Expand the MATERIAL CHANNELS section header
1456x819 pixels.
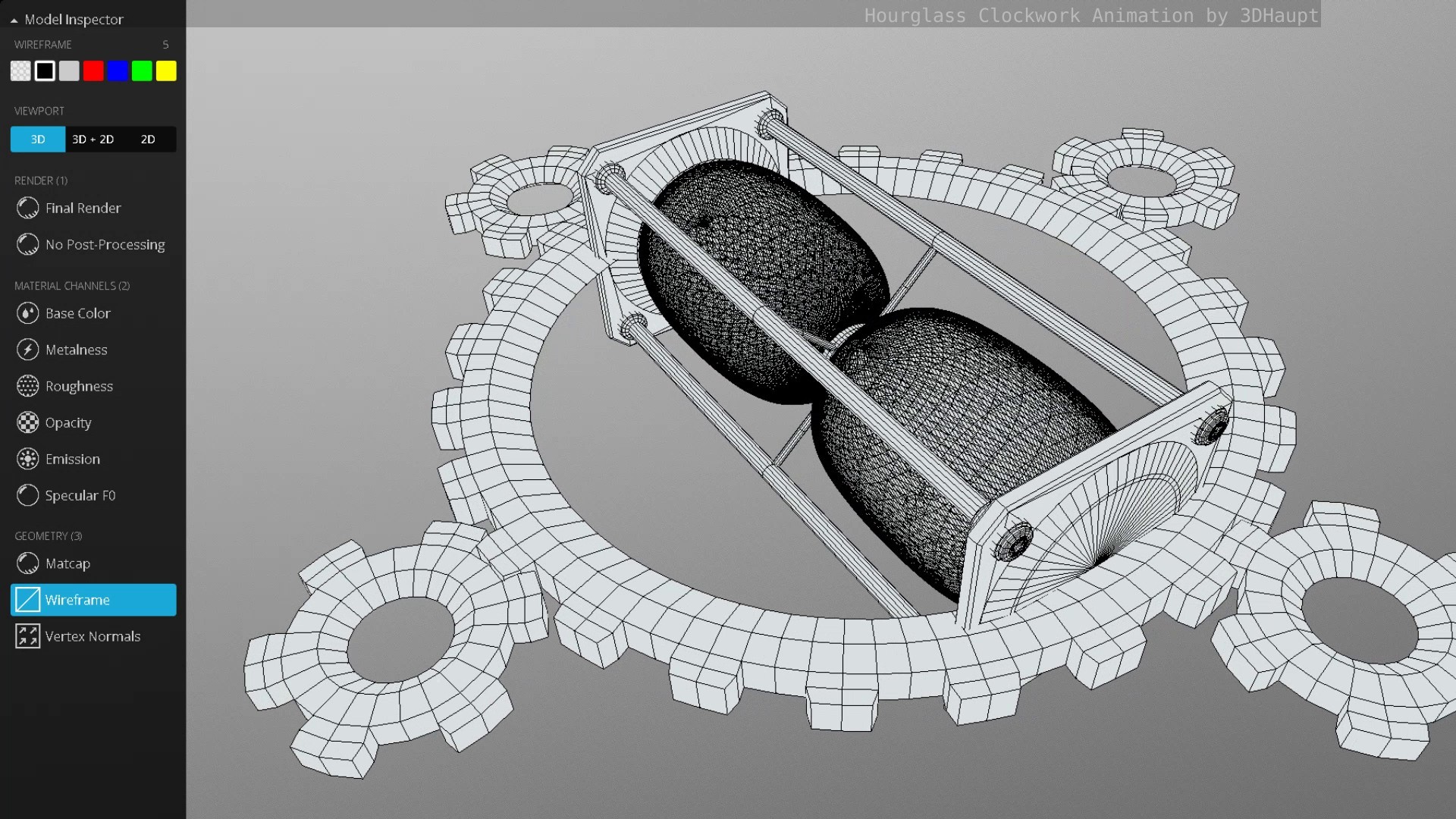pyautogui.click(x=72, y=286)
